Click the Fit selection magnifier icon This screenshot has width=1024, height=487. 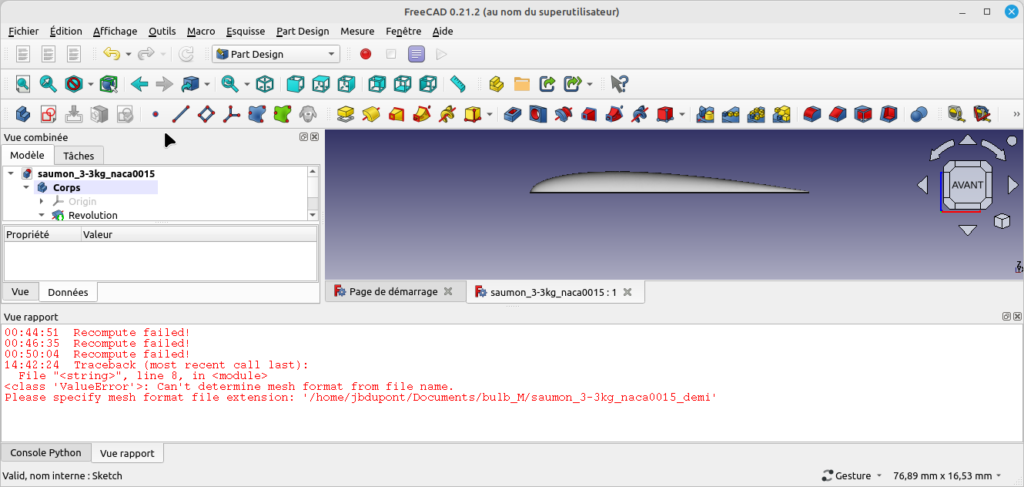pyautogui.click(x=48, y=84)
